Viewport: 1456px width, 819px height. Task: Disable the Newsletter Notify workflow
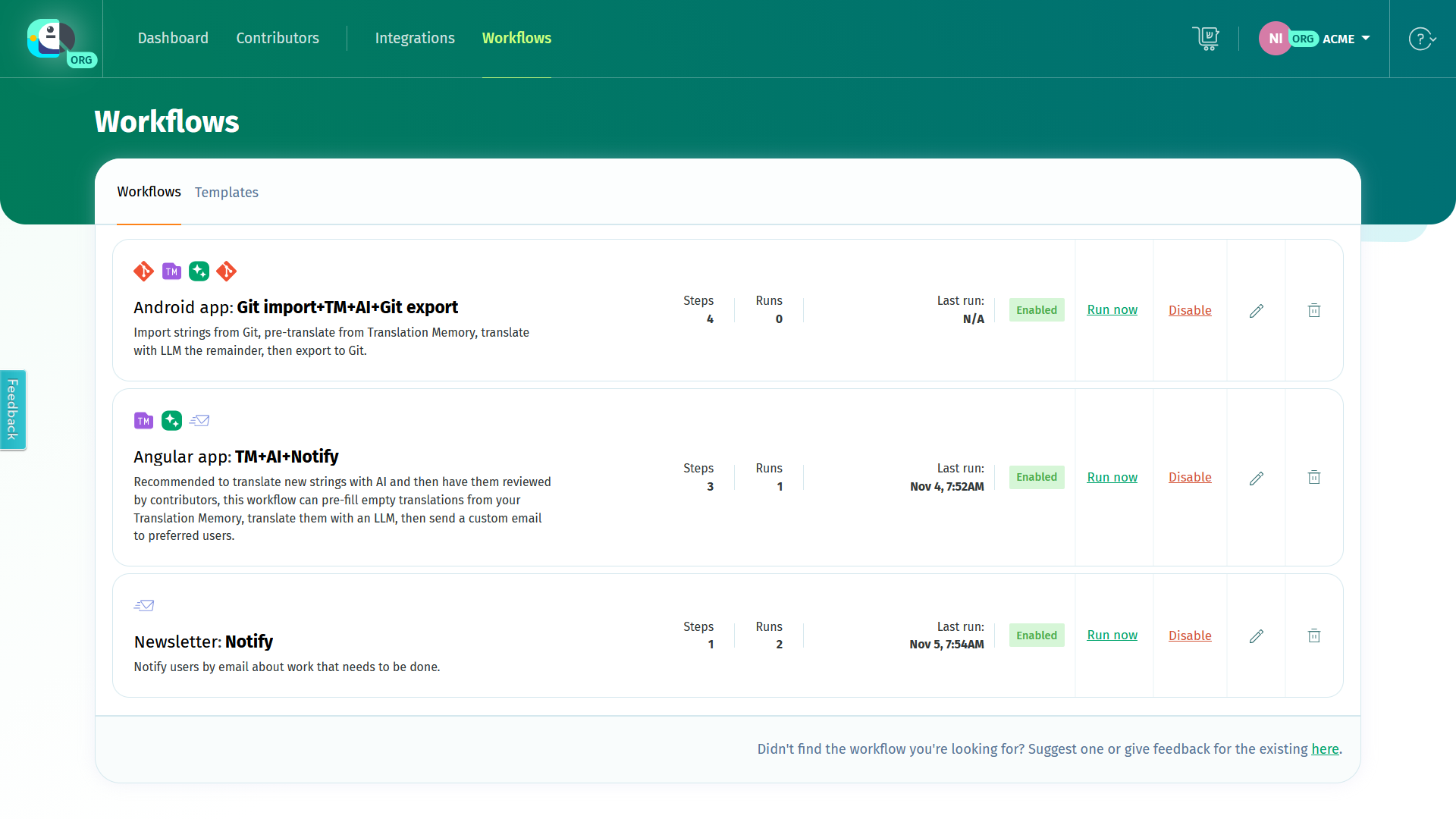click(x=1190, y=635)
